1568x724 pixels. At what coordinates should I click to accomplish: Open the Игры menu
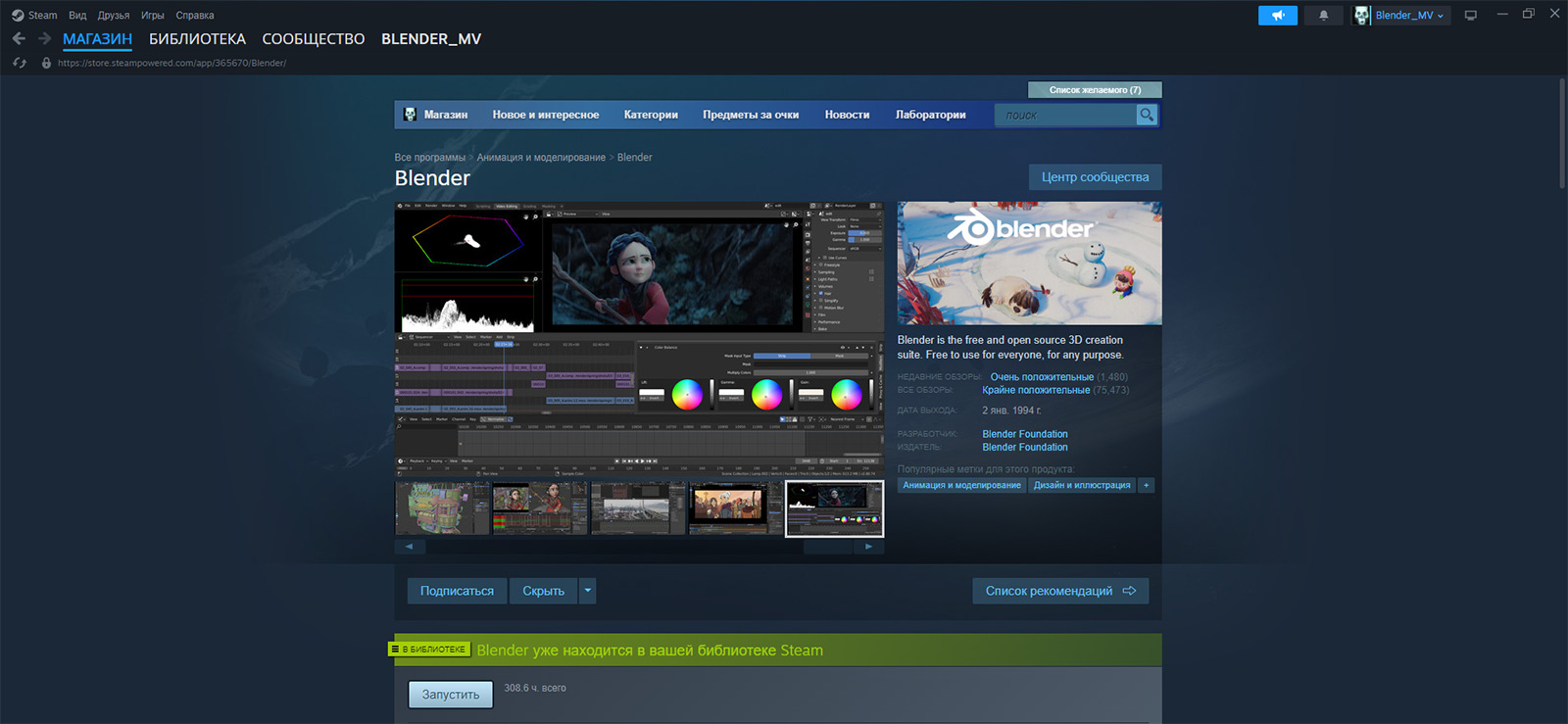(x=153, y=15)
